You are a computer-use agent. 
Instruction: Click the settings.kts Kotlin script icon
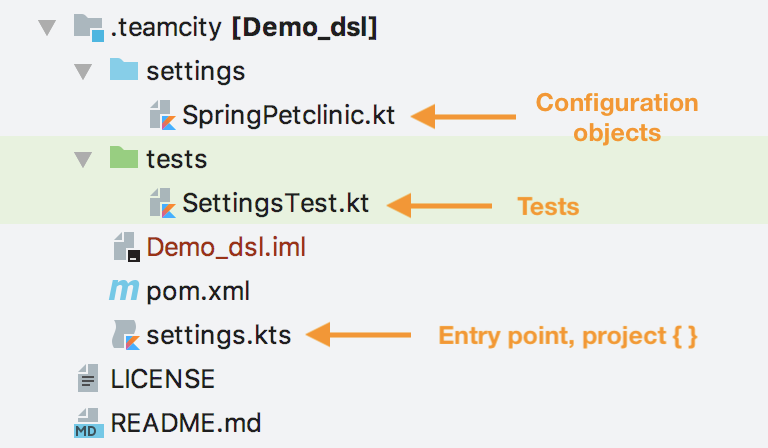126,335
